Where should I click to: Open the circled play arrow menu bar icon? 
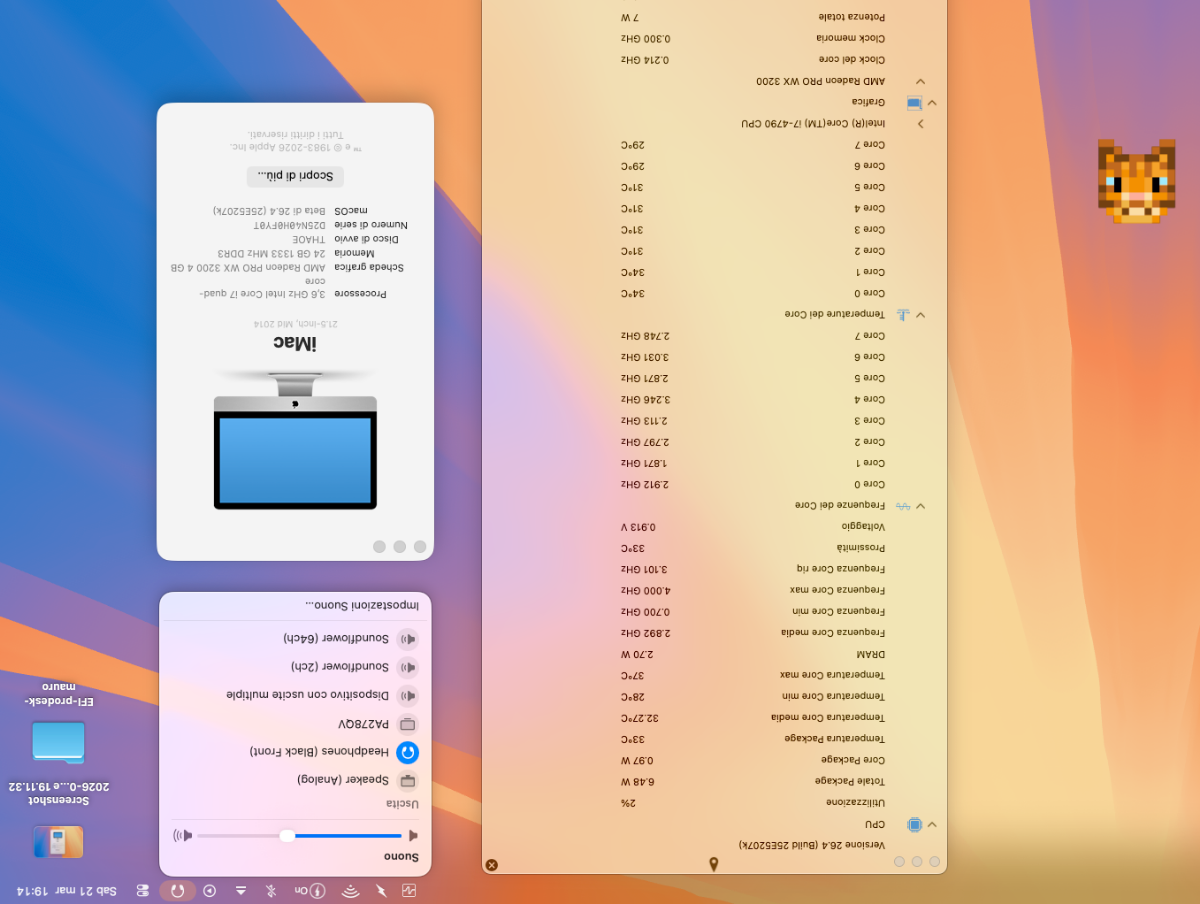point(209,890)
